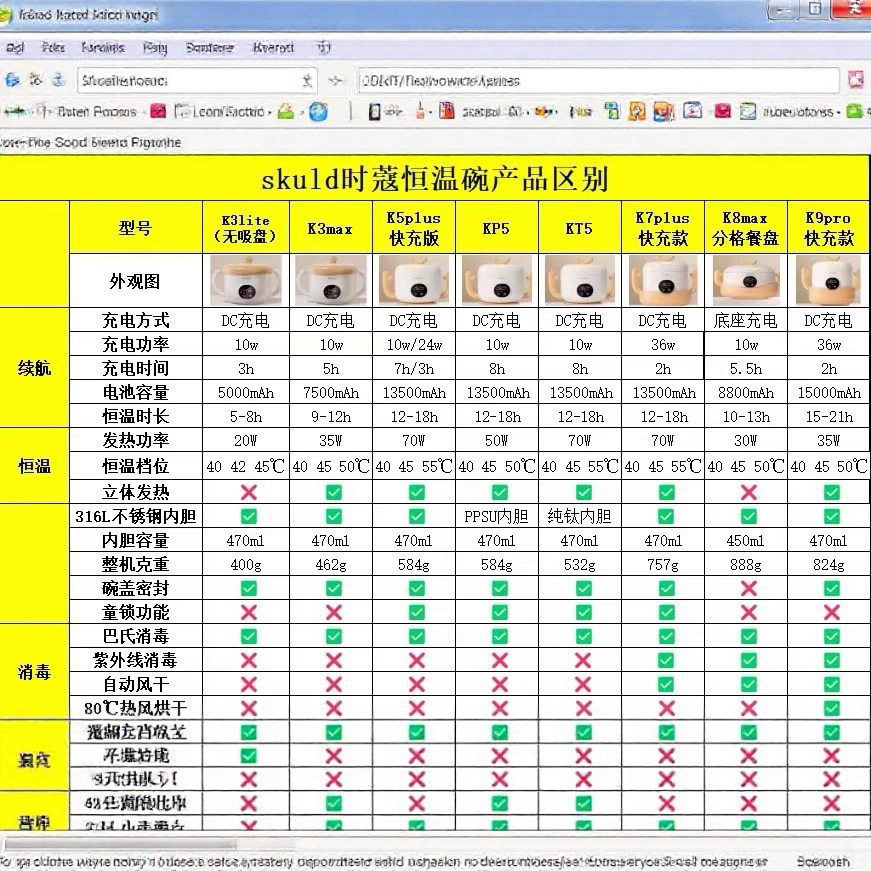Click the '续航' category cell
871x871 pixels.
coord(34,368)
